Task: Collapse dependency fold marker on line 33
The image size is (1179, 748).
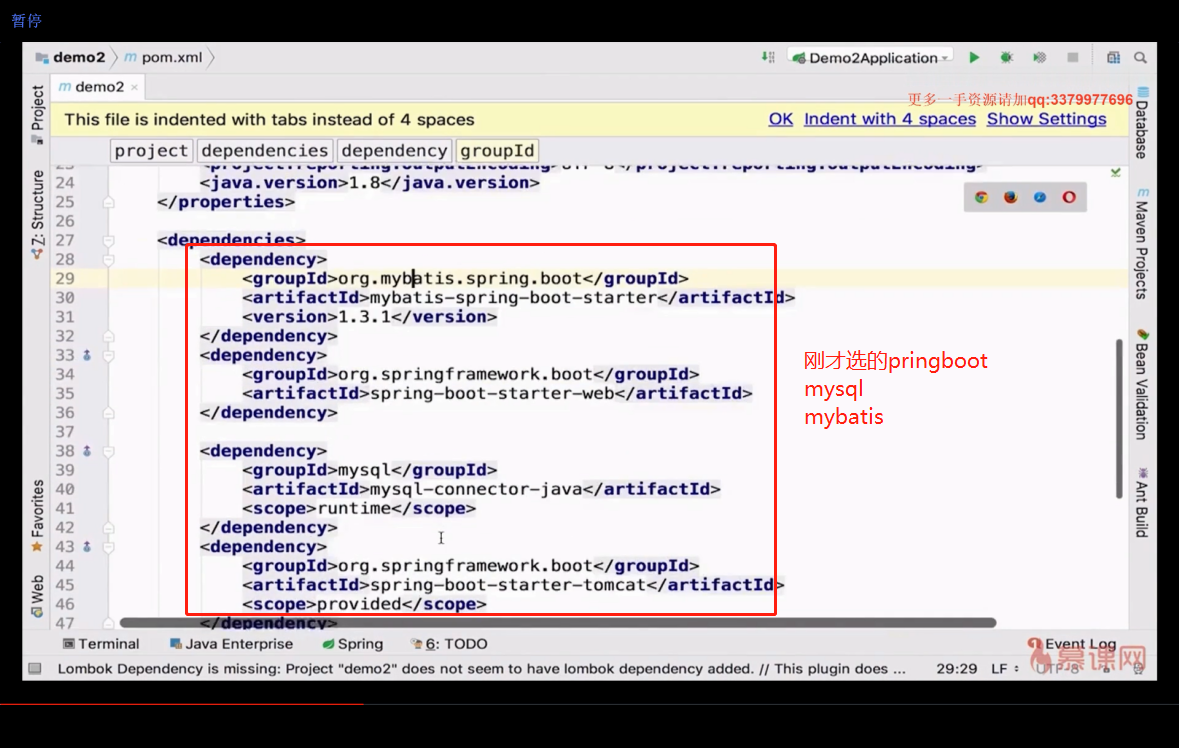Action: tap(109, 356)
